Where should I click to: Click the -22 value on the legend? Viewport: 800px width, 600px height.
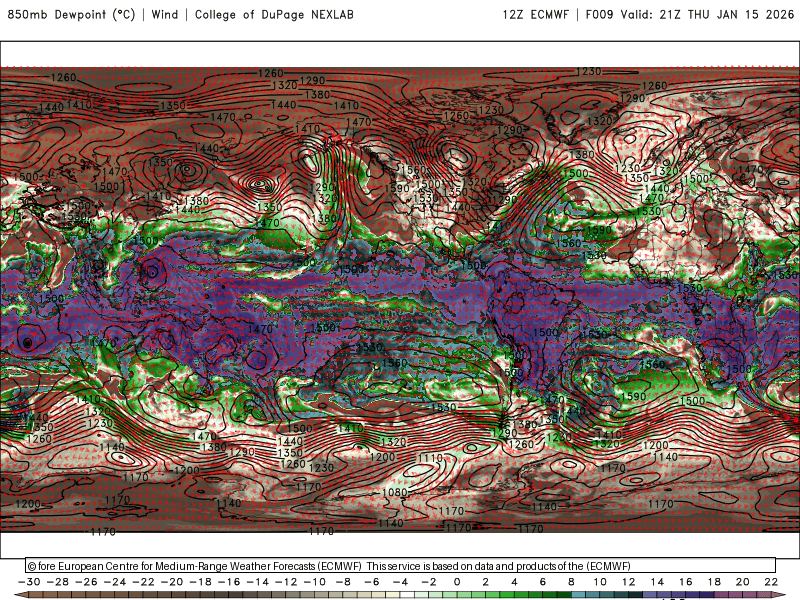[x=143, y=582]
